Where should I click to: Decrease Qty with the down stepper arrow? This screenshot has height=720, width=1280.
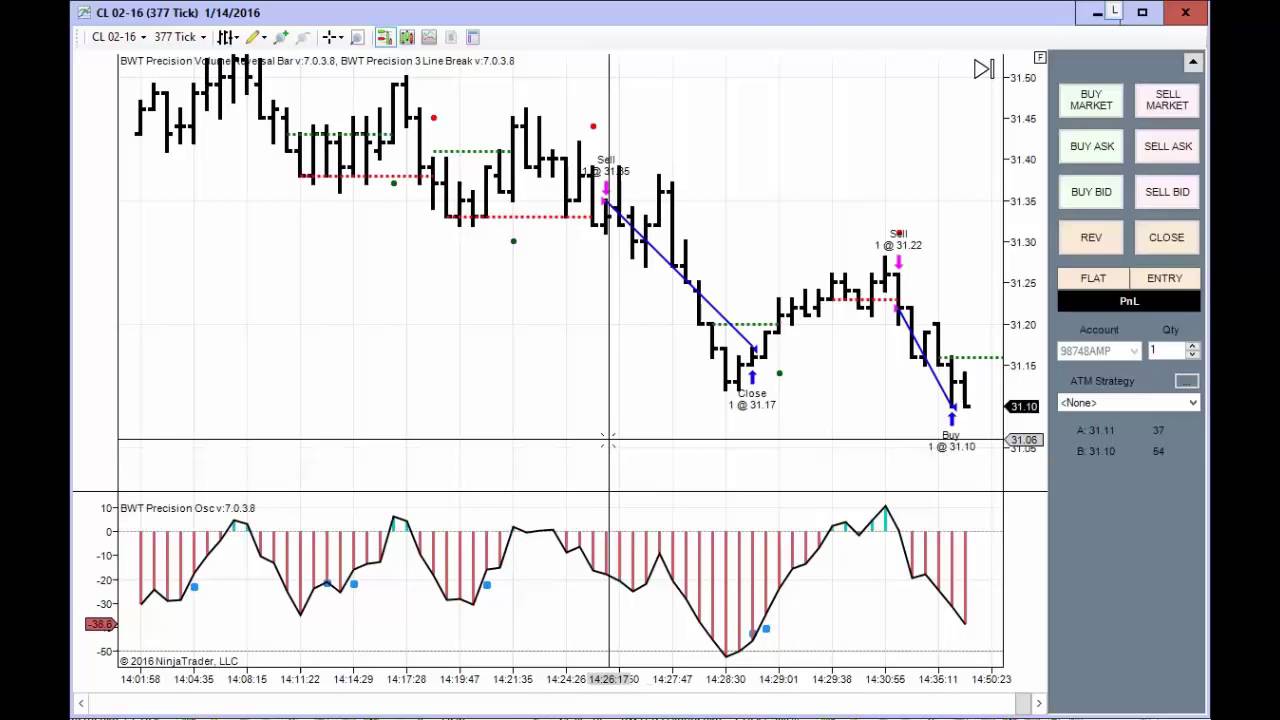click(1192, 355)
